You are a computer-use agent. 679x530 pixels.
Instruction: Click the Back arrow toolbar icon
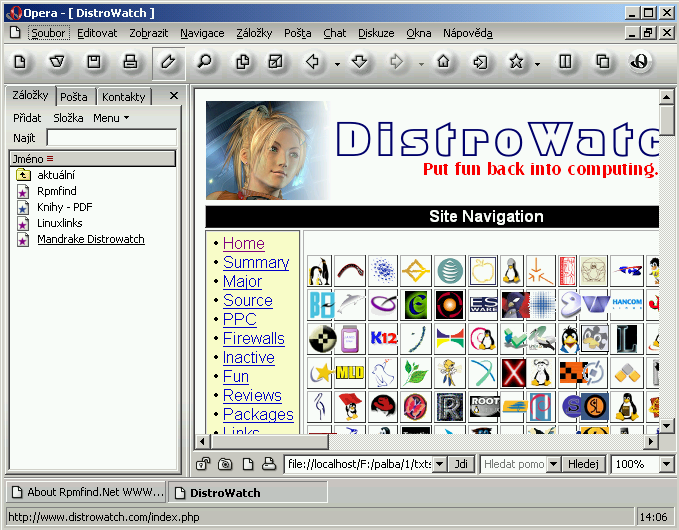312,62
